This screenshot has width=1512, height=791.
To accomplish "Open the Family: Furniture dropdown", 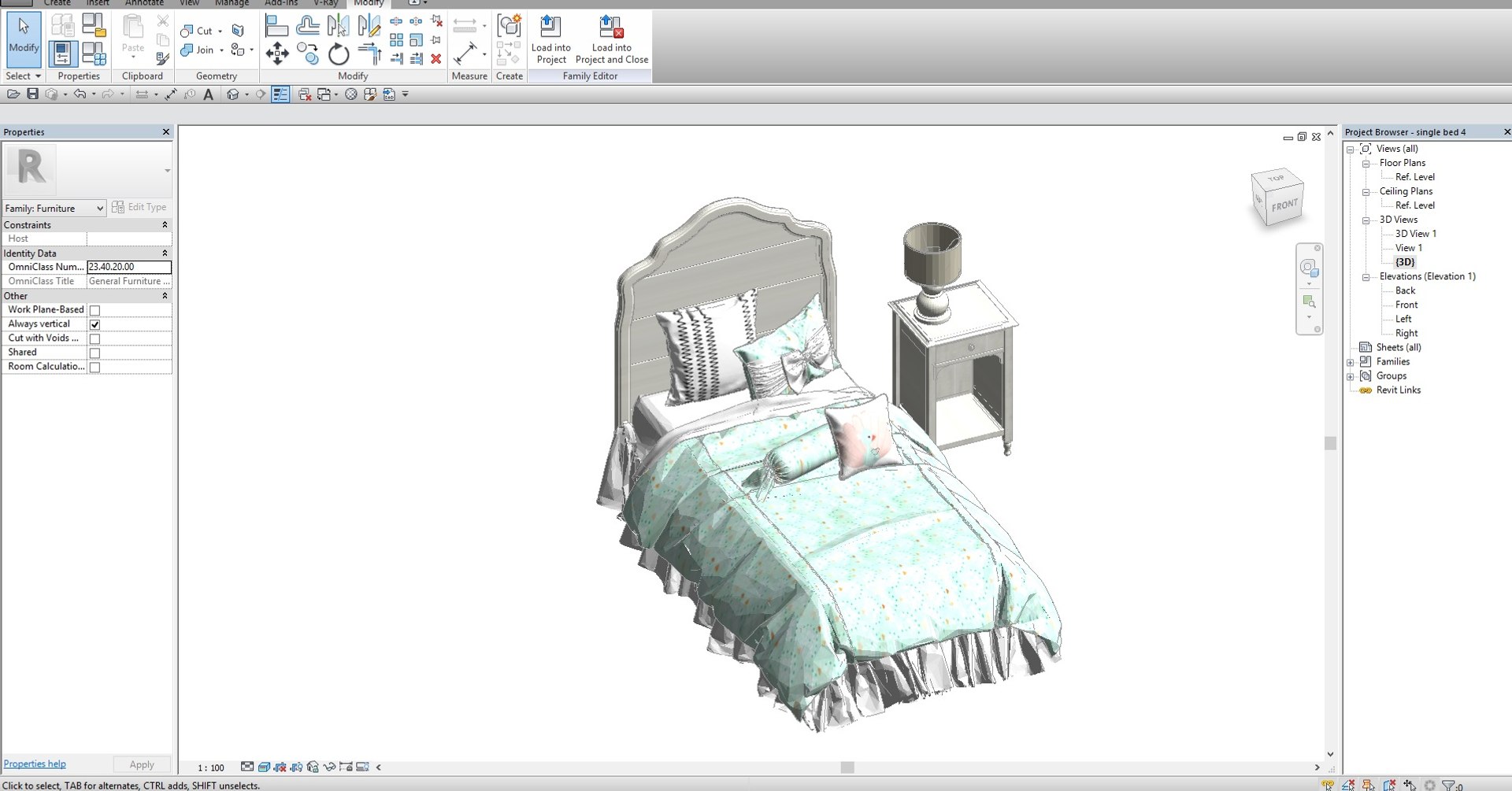I will 54,208.
